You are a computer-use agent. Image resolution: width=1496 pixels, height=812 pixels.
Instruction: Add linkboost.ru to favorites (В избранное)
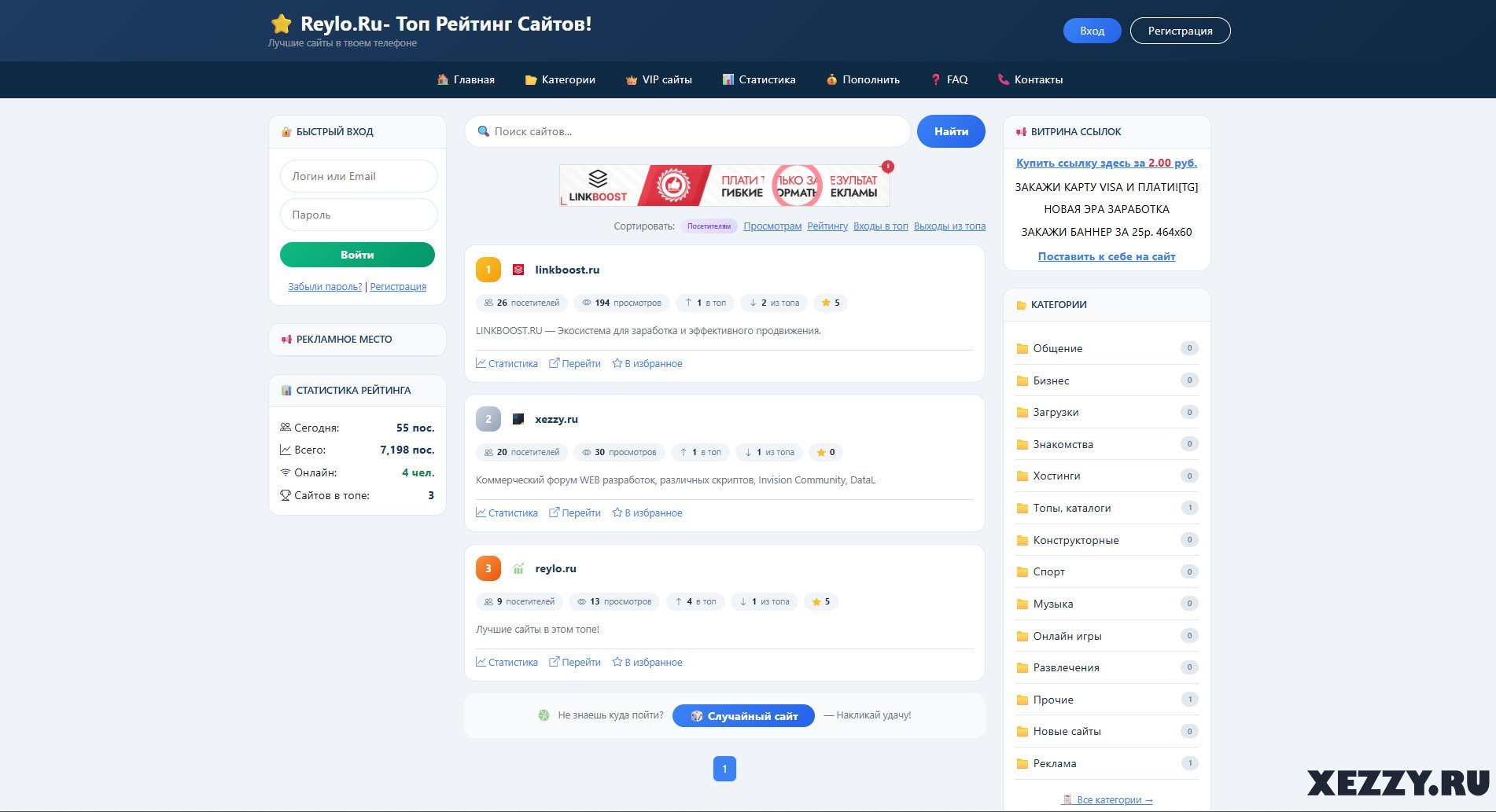pos(647,364)
